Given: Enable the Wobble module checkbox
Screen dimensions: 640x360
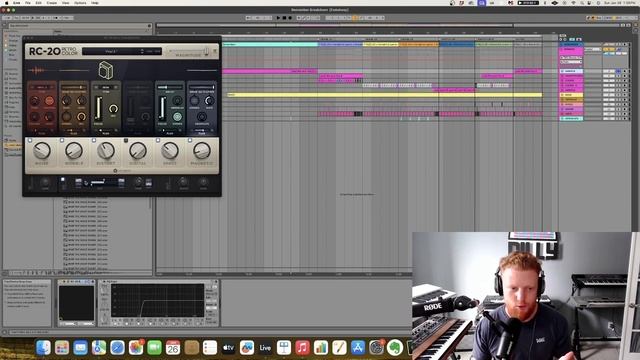Looking at the screenshot, I should tap(62, 140).
